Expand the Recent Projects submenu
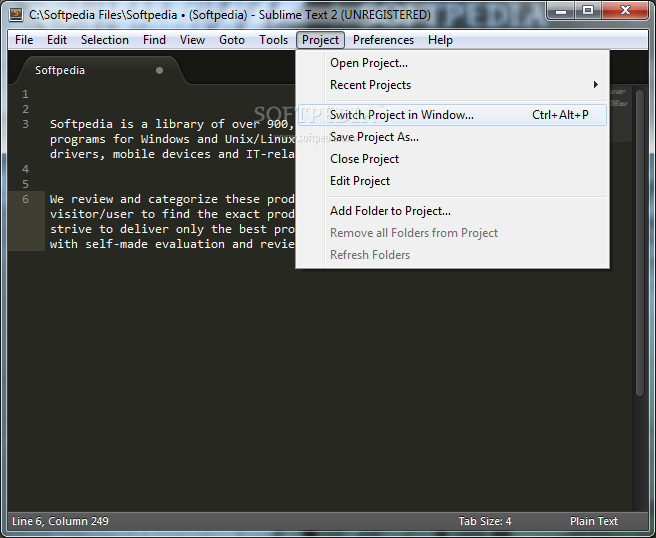Viewport: 656px width, 538px height. 452,85
